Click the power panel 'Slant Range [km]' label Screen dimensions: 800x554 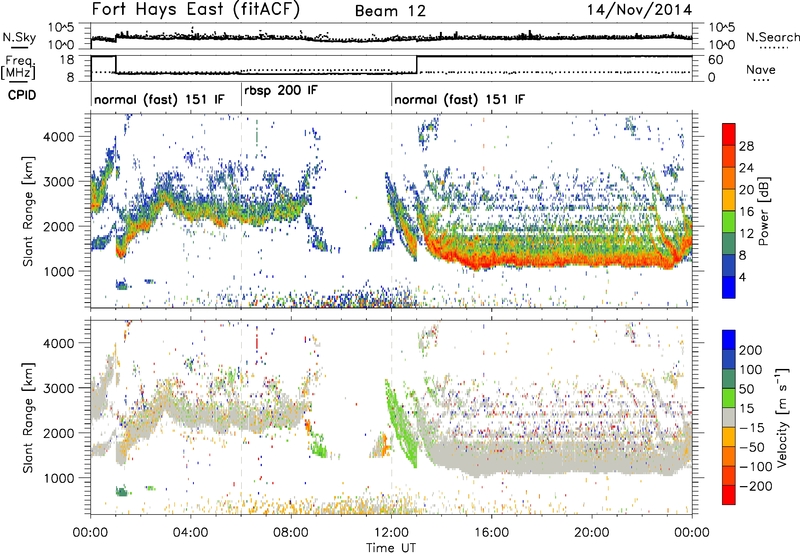tap(28, 211)
